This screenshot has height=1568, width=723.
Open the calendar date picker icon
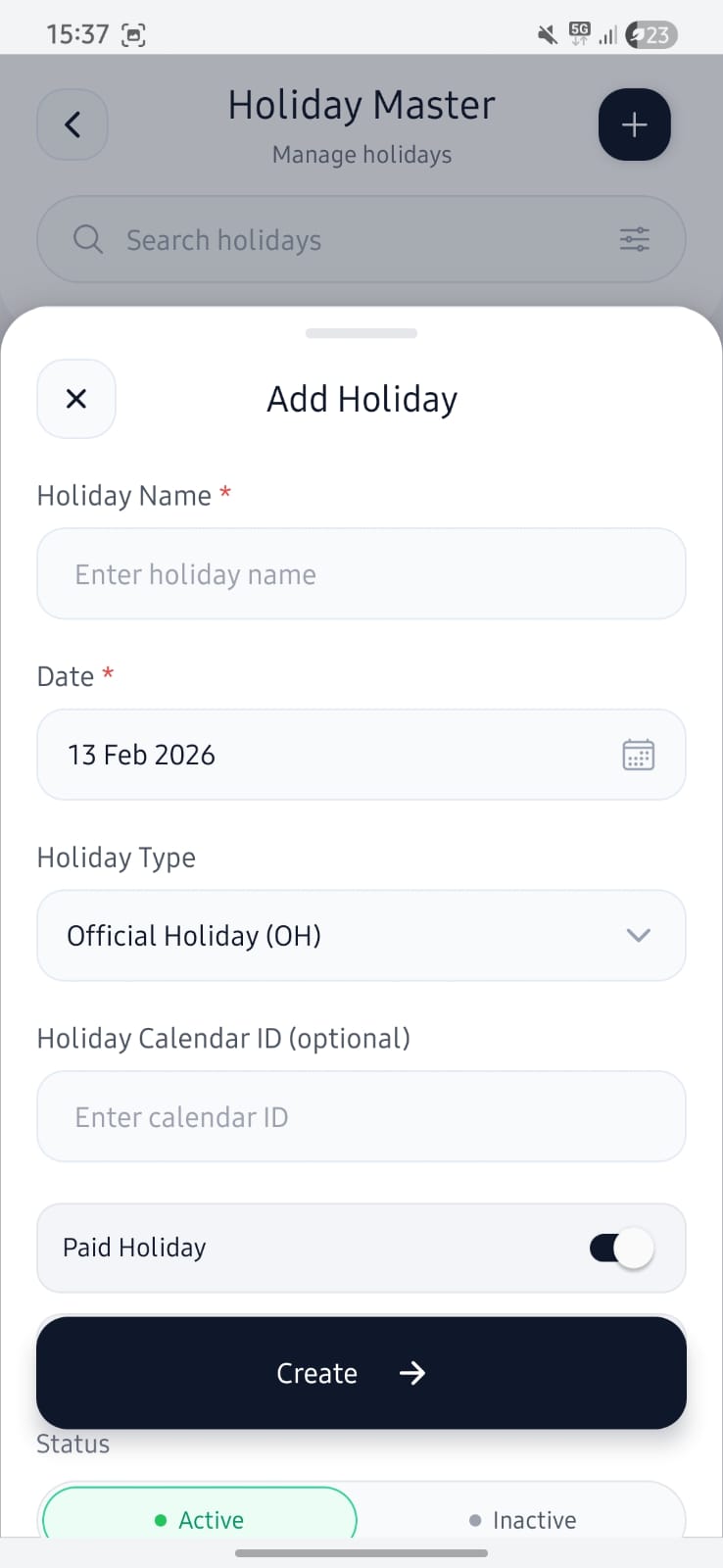tap(638, 755)
